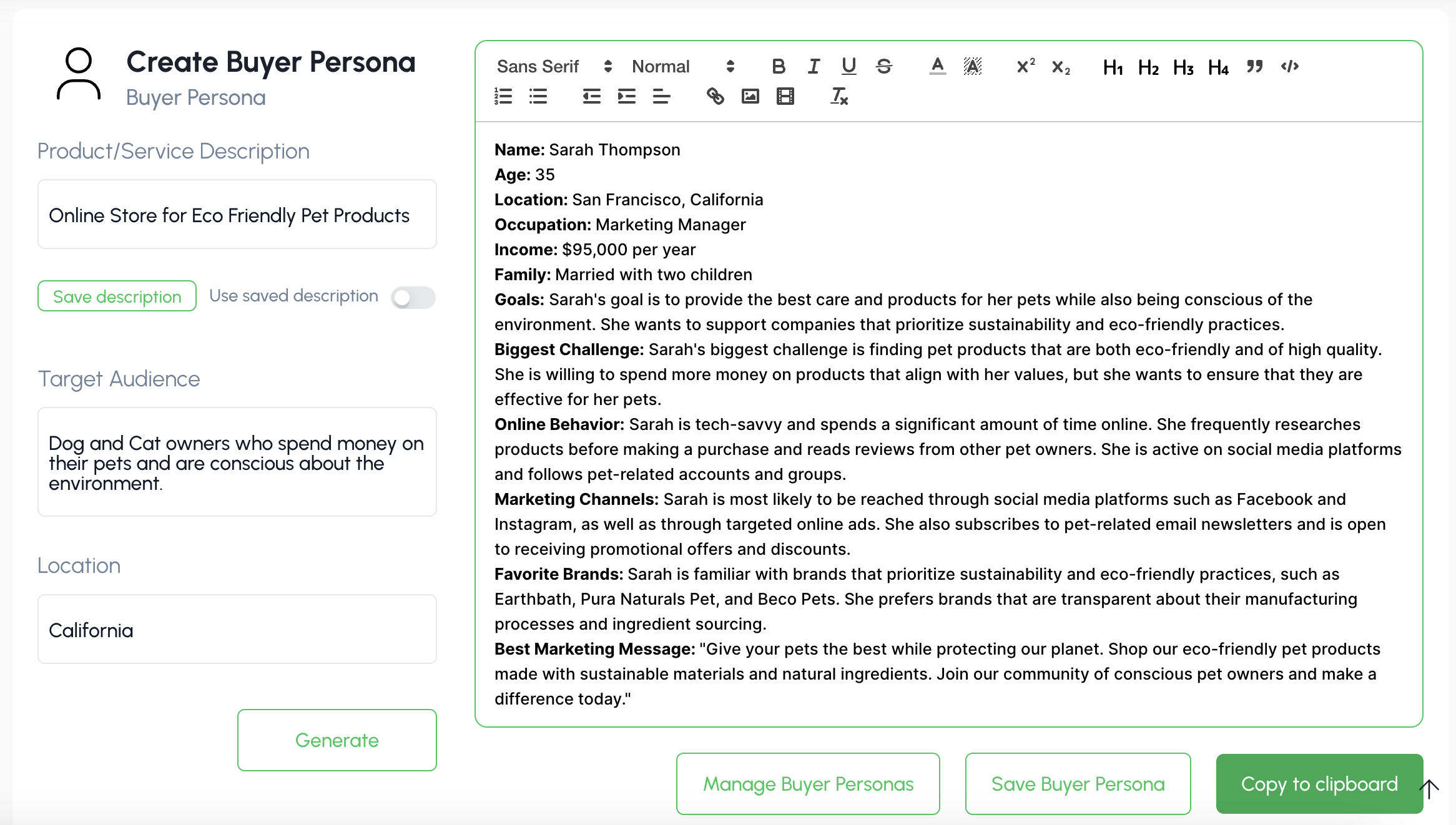Clear formatting with the Tx icon
This screenshot has width=1456, height=825.
[x=839, y=96]
